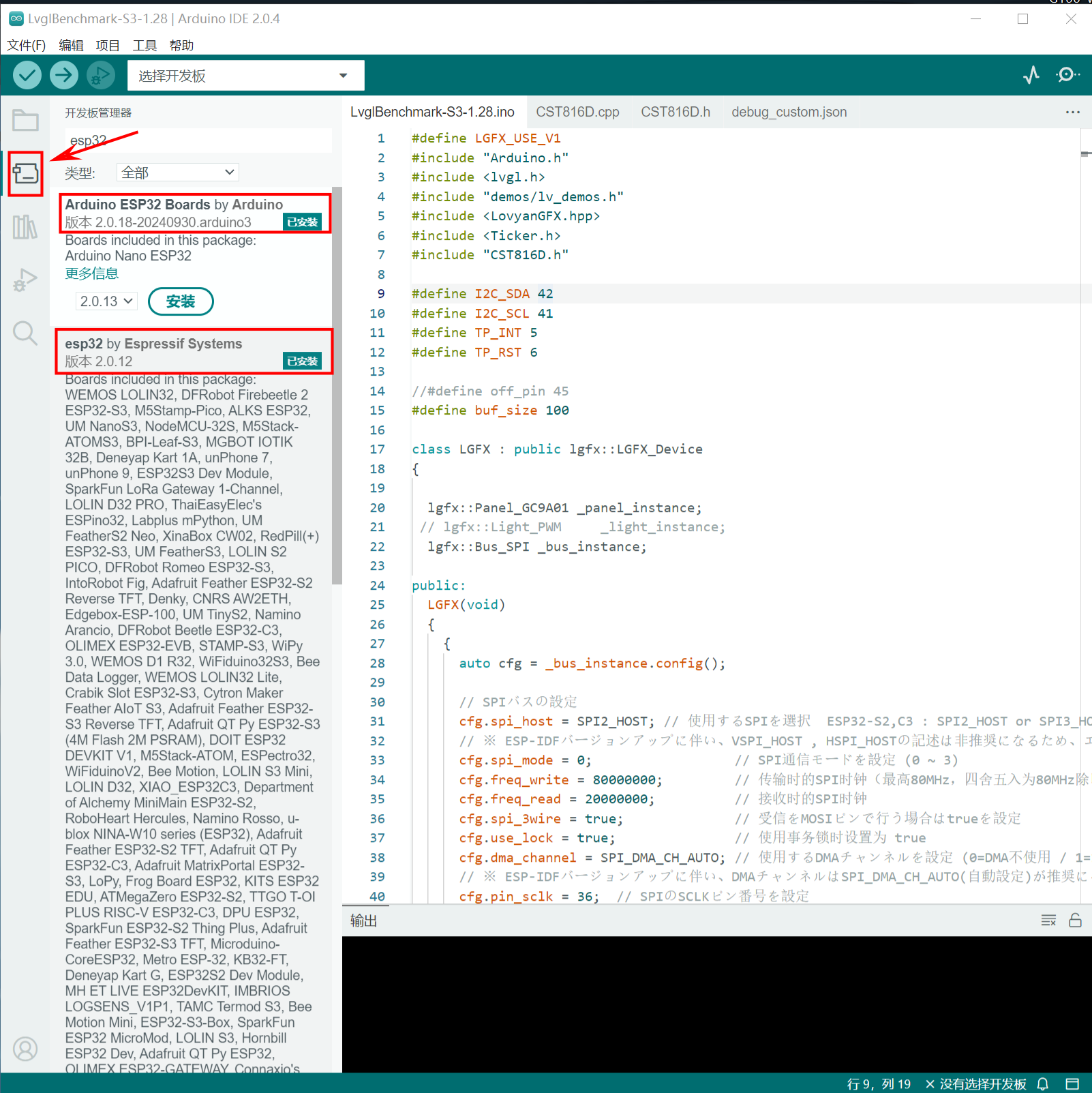Open the Serial Monitor
The width and height of the screenshot is (1092, 1093).
coord(1067,75)
